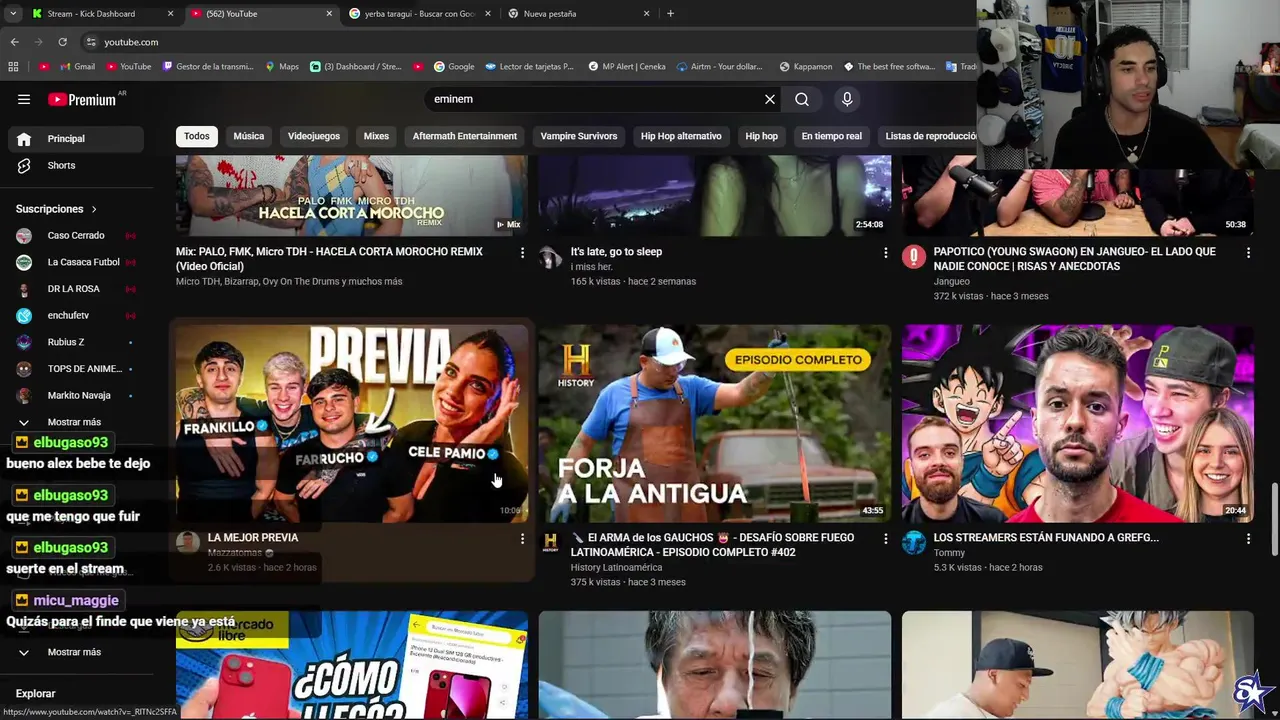The width and height of the screenshot is (1280, 720).
Task: Select 'Vampire Survivors' filter chip
Action: [x=579, y=136]
